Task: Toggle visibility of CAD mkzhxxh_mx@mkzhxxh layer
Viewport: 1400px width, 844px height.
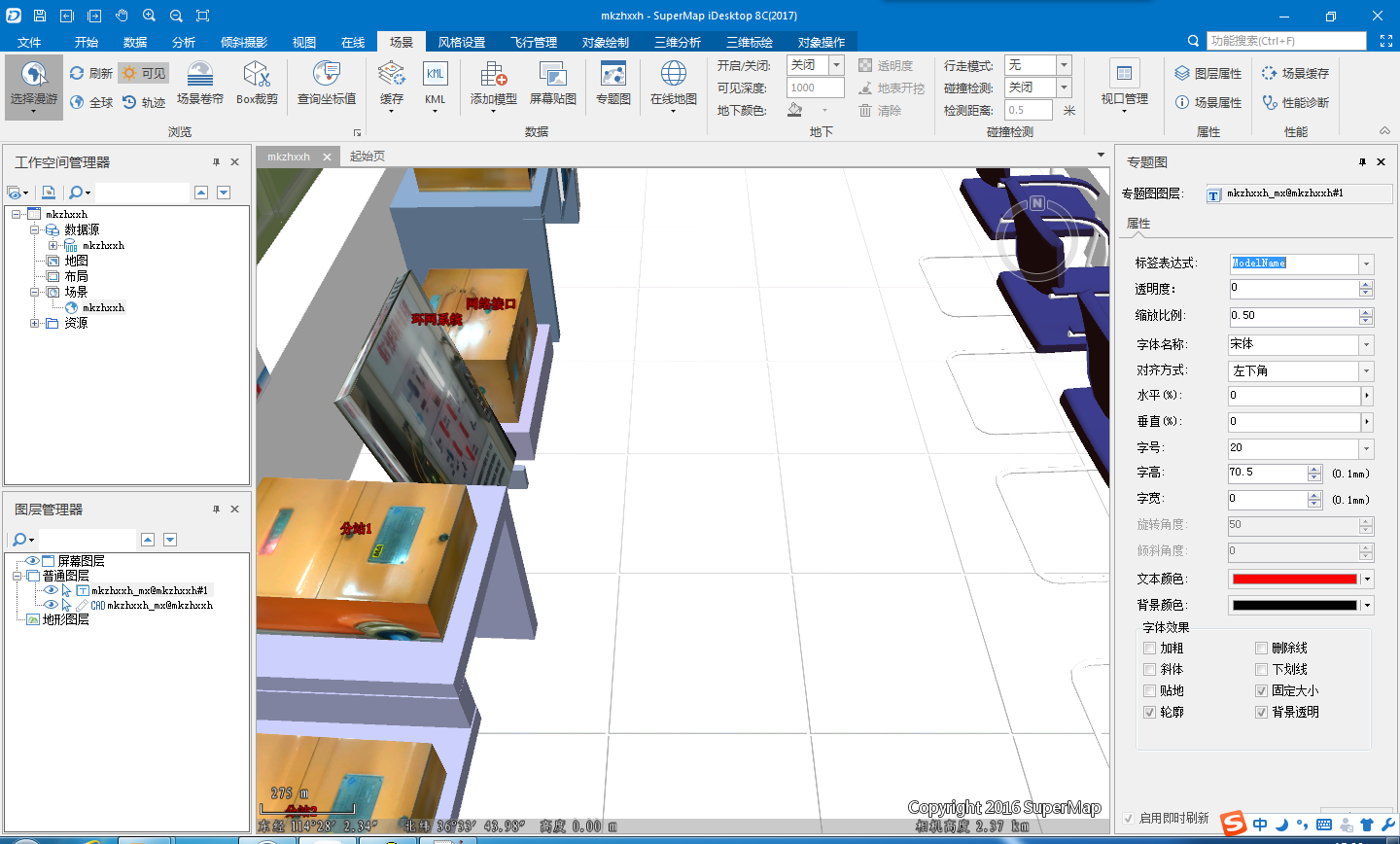Action: pyautogui.click(x=51, y=605)
